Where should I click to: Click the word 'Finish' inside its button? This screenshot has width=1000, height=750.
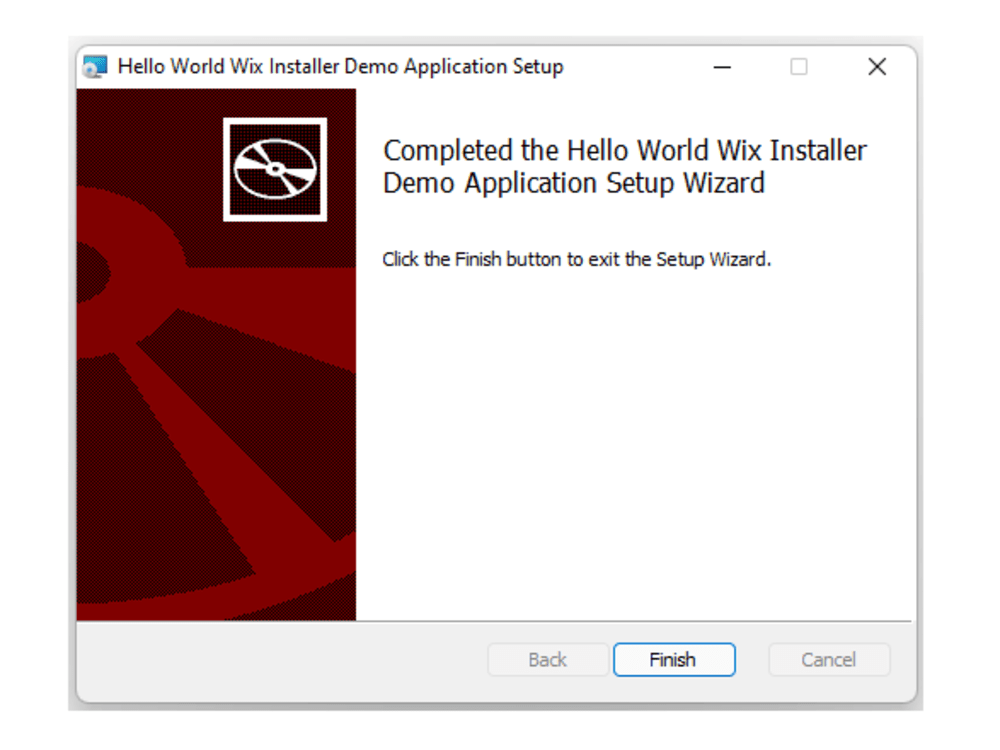point(674,659)
